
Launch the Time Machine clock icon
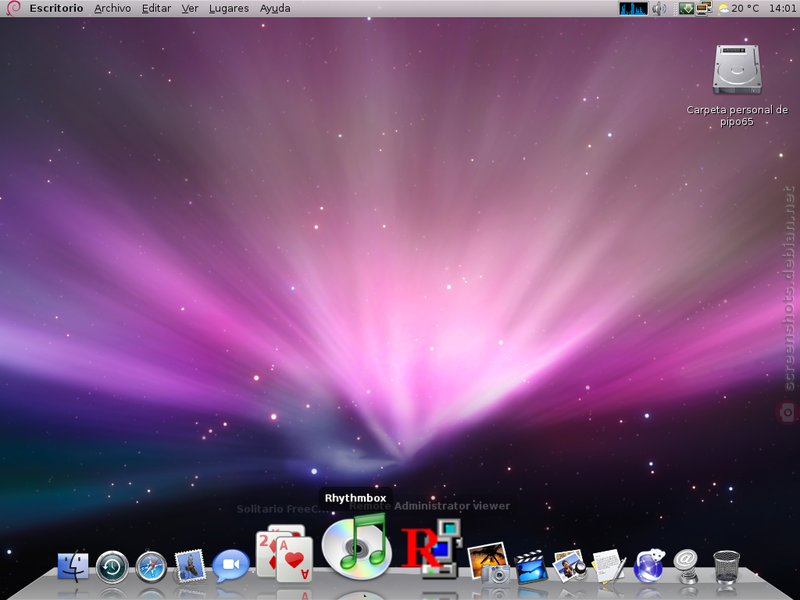click(112, 567)
